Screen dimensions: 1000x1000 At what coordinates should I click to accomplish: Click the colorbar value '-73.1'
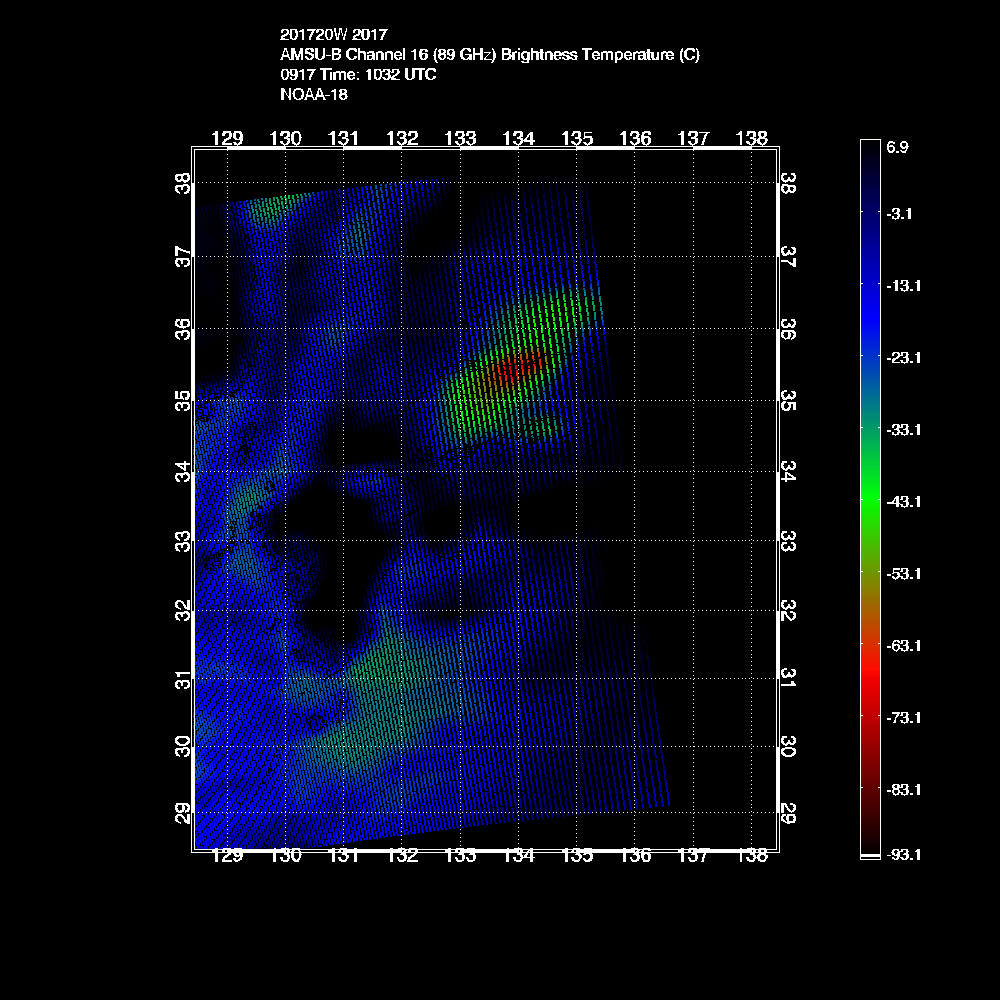pyautogui.click(x=904, y=718)
